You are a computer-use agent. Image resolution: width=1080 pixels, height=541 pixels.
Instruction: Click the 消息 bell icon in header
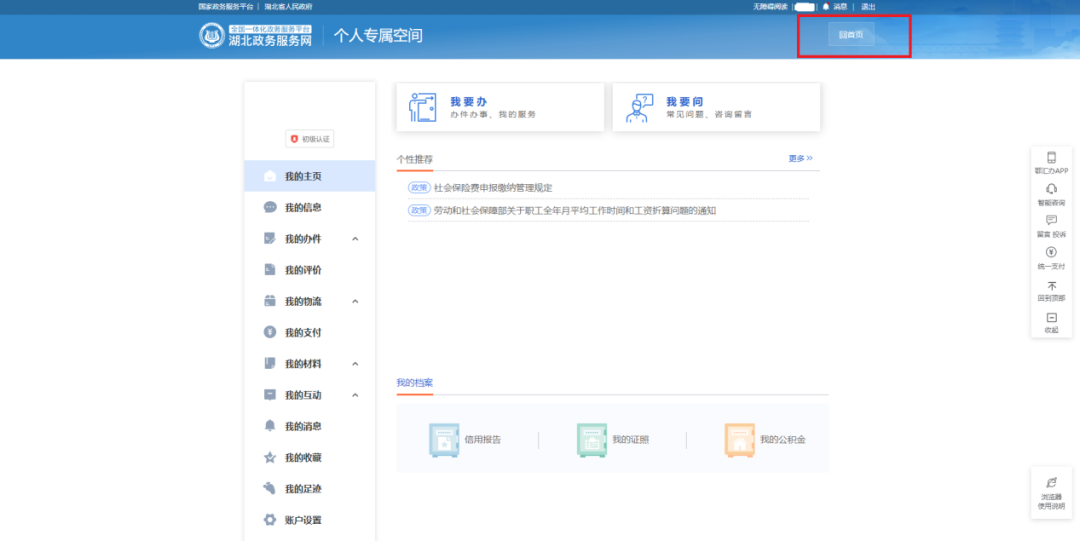click(x=826, y=6)
